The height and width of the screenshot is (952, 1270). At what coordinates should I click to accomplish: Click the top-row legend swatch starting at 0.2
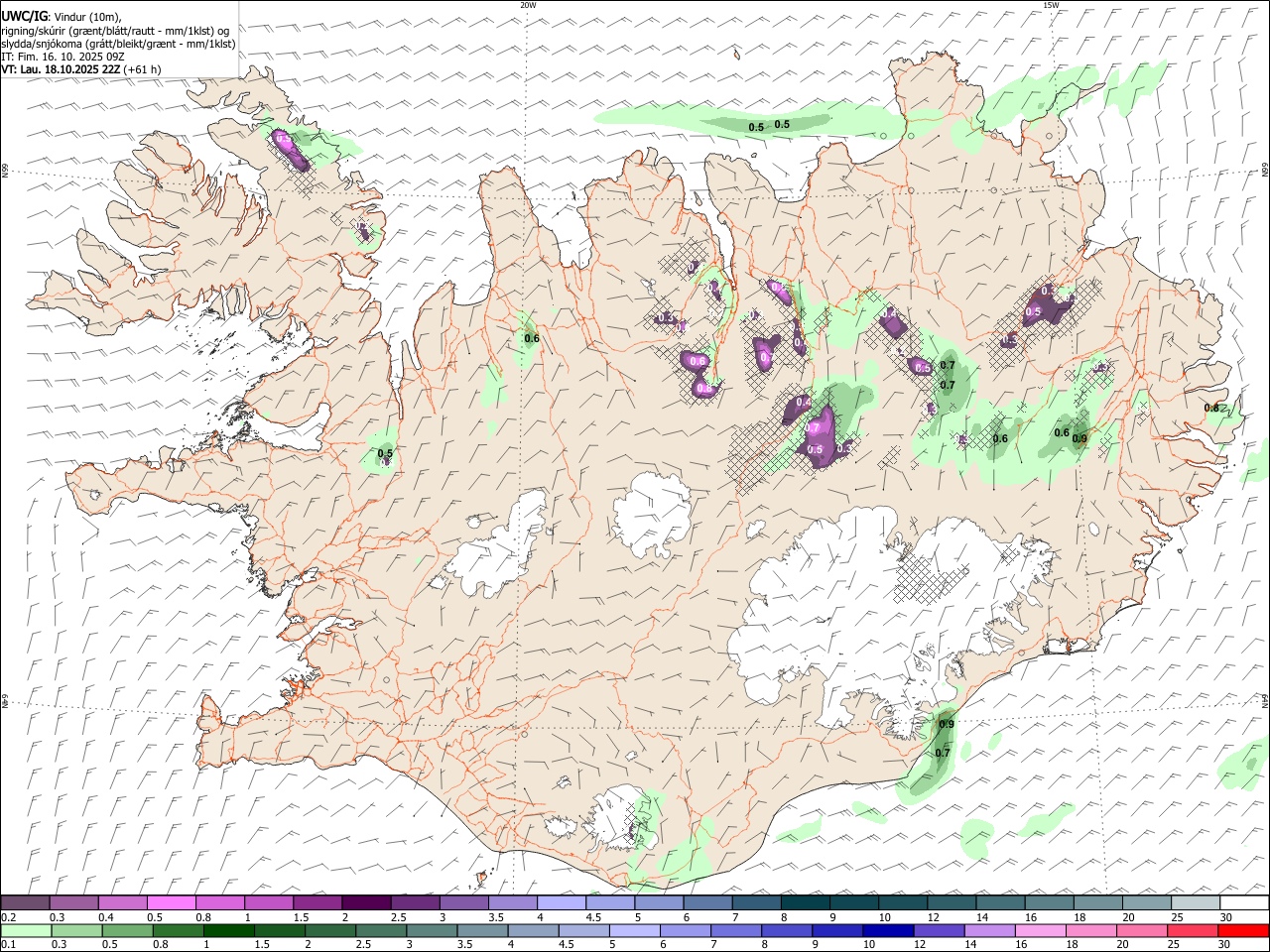(x=25, y=903)
